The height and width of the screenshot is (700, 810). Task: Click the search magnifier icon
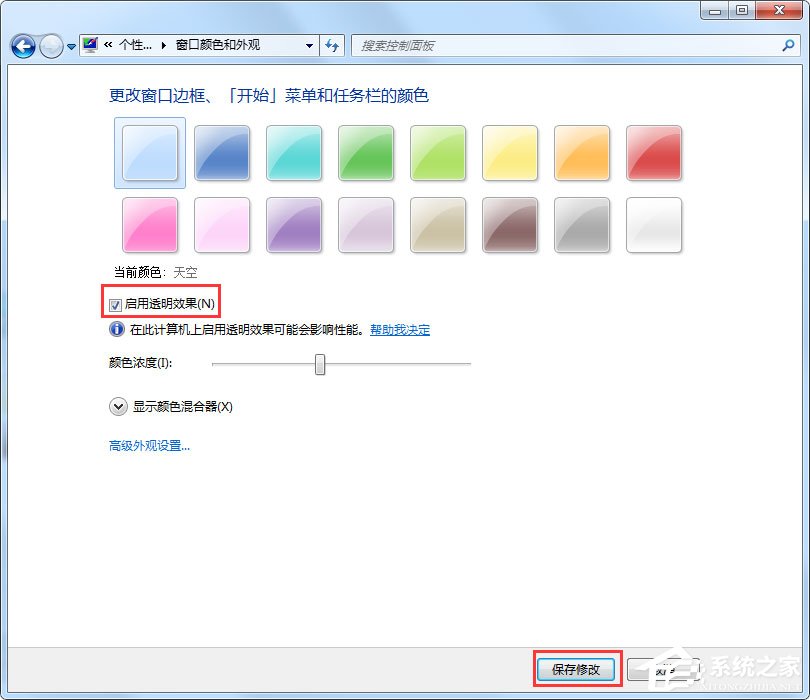789,46
